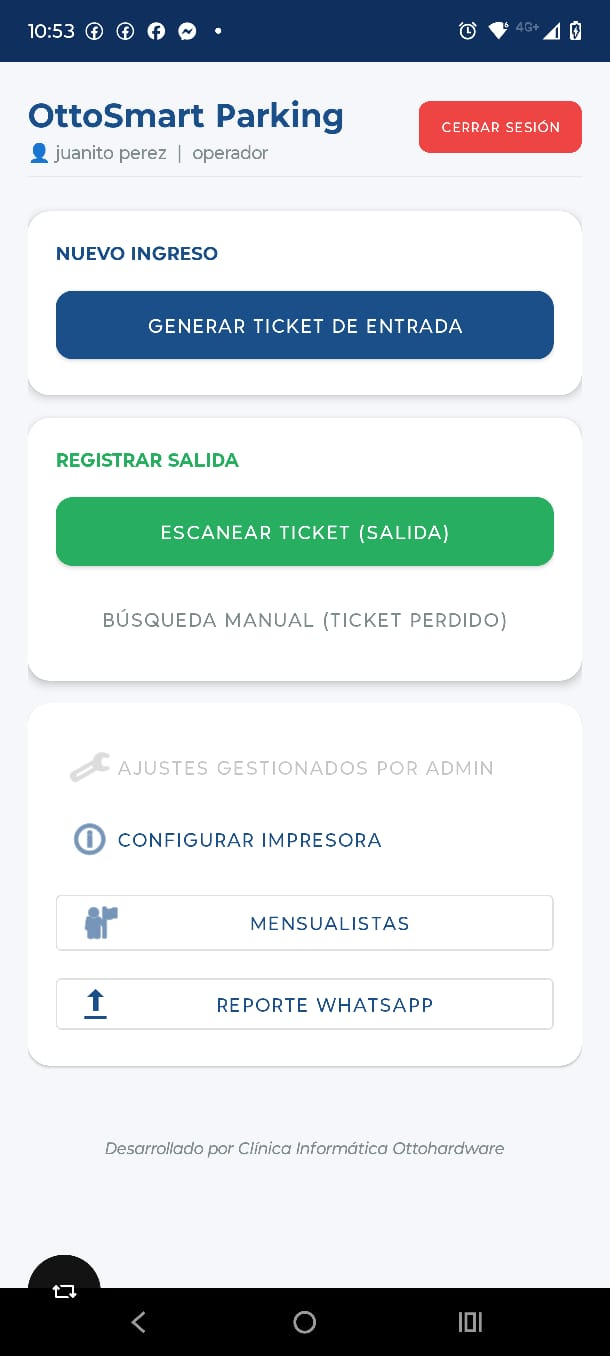Tap the Back navigation button
This screenshot has height=1356, width=610.
138,1321
